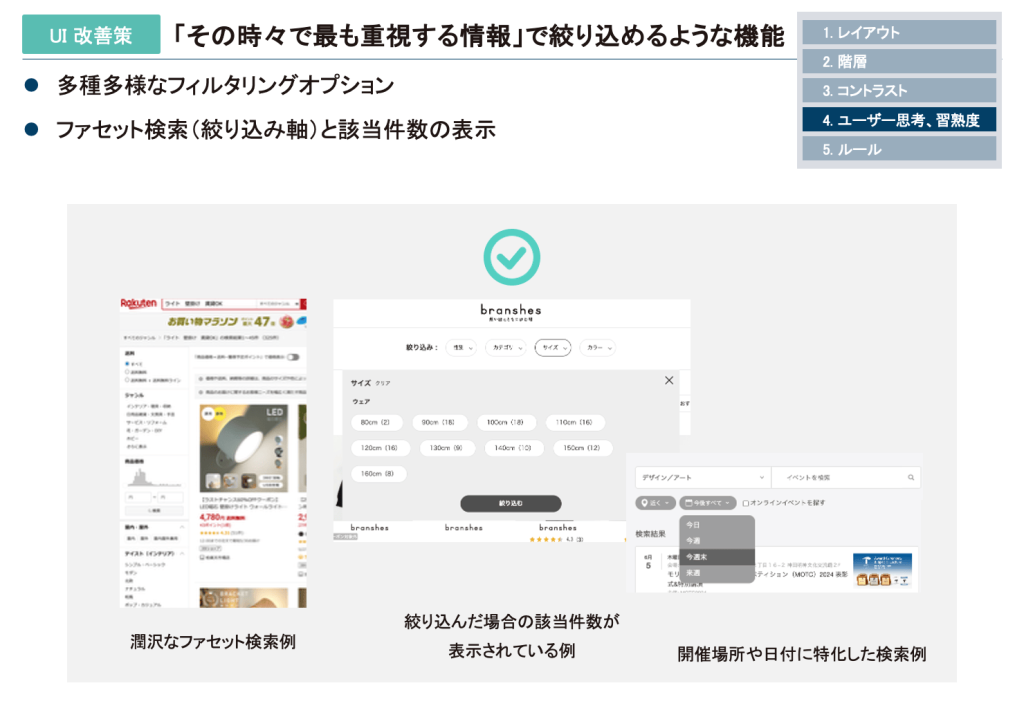
Task: Toggle the switch above Rakuten results
Action: 294,357
